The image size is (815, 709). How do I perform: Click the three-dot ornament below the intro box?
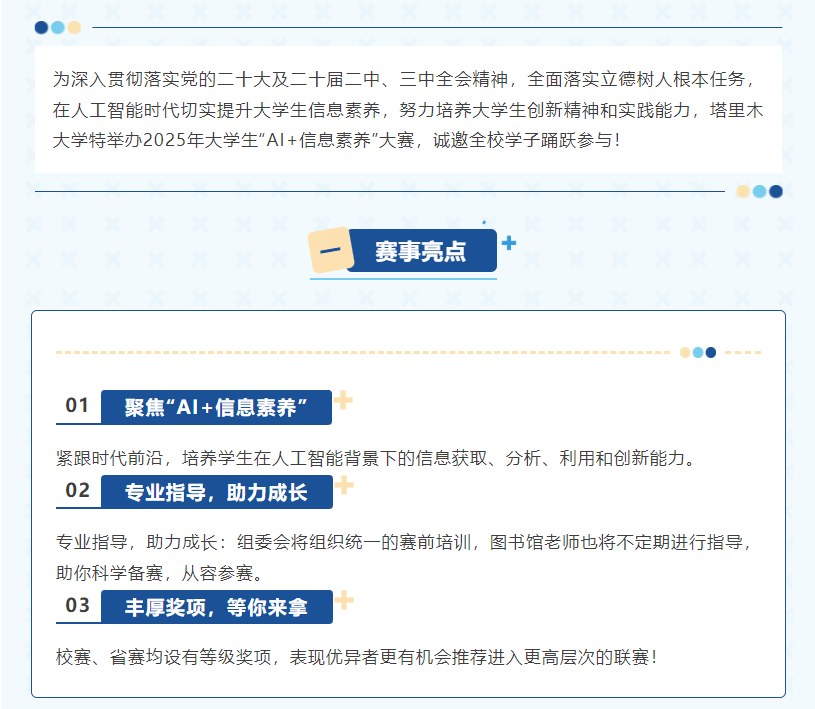(759, 191)
